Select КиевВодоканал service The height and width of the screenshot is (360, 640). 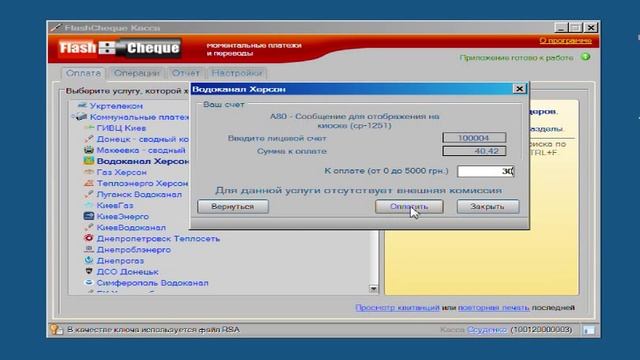(x=131, y=227)
